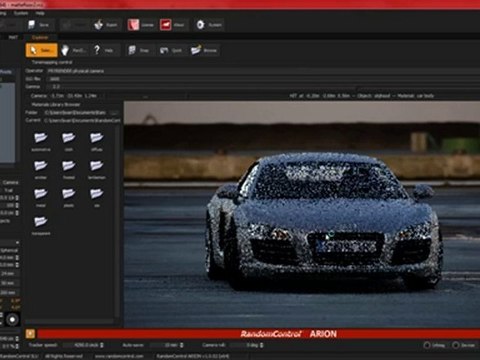This screenshot has width=480, height=360.
Task: Select the 50 mm lens preset
Action: pyautogui.click(x=8, y=283)
